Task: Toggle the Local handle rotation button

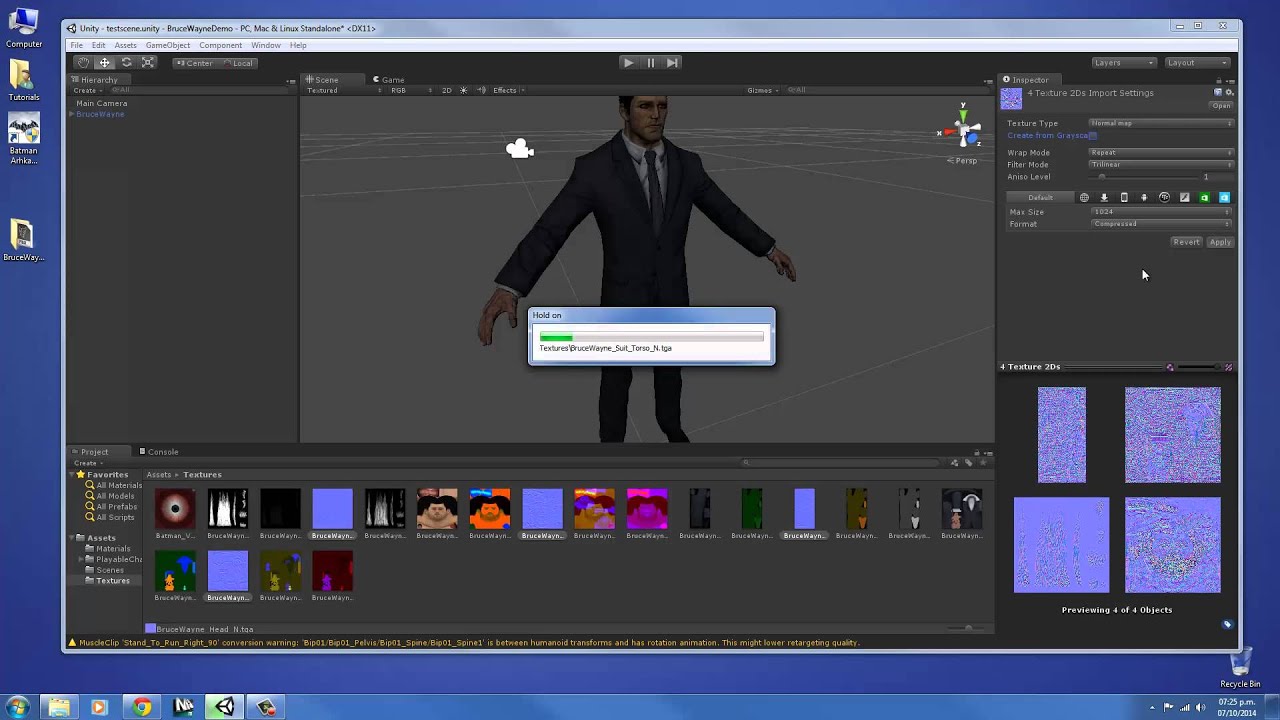Action: 238,63
